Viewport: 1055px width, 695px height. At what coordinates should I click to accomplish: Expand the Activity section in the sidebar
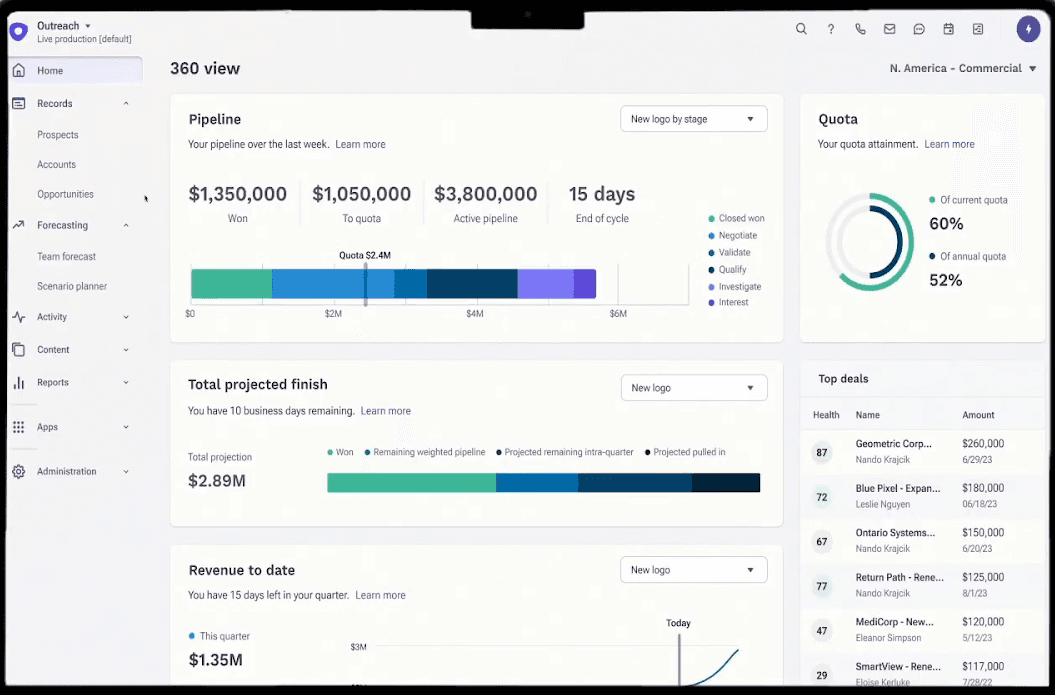click(x=126, y=317)
